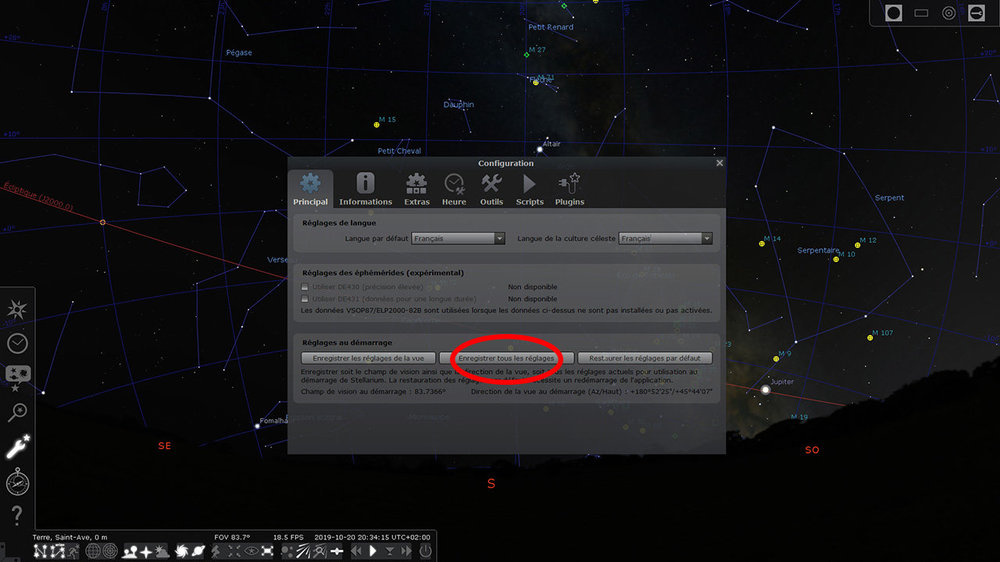Toggle planet labels Saturn icon
Image resolution: width=1000 pixels, height=562 pixels.
[x=198, y=551]
